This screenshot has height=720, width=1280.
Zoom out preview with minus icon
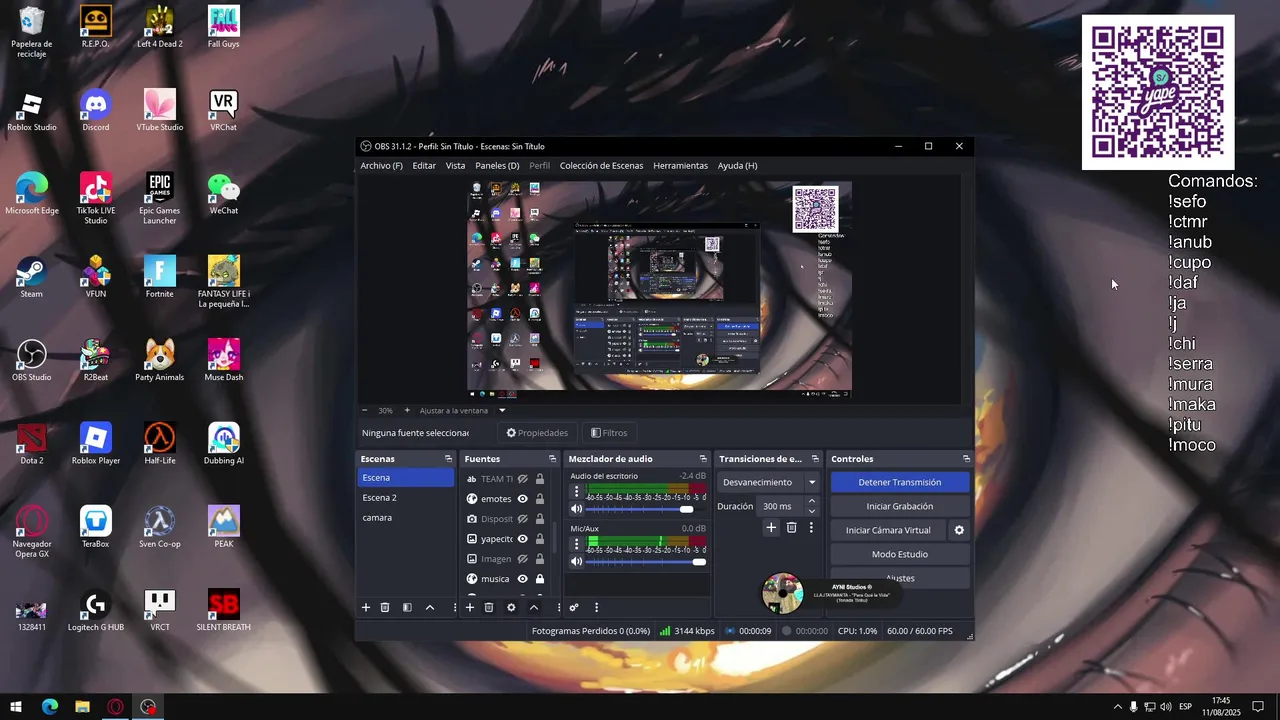click(x=365, y=410)
